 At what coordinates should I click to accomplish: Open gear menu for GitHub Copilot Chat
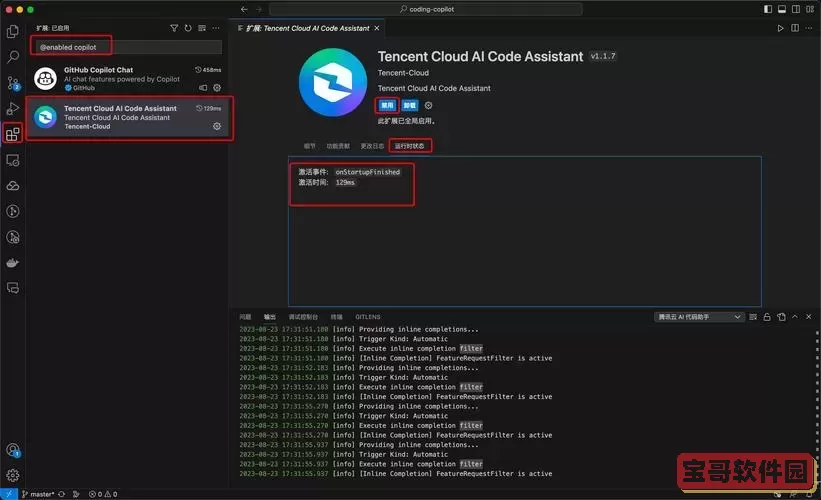tap(217, 88)
